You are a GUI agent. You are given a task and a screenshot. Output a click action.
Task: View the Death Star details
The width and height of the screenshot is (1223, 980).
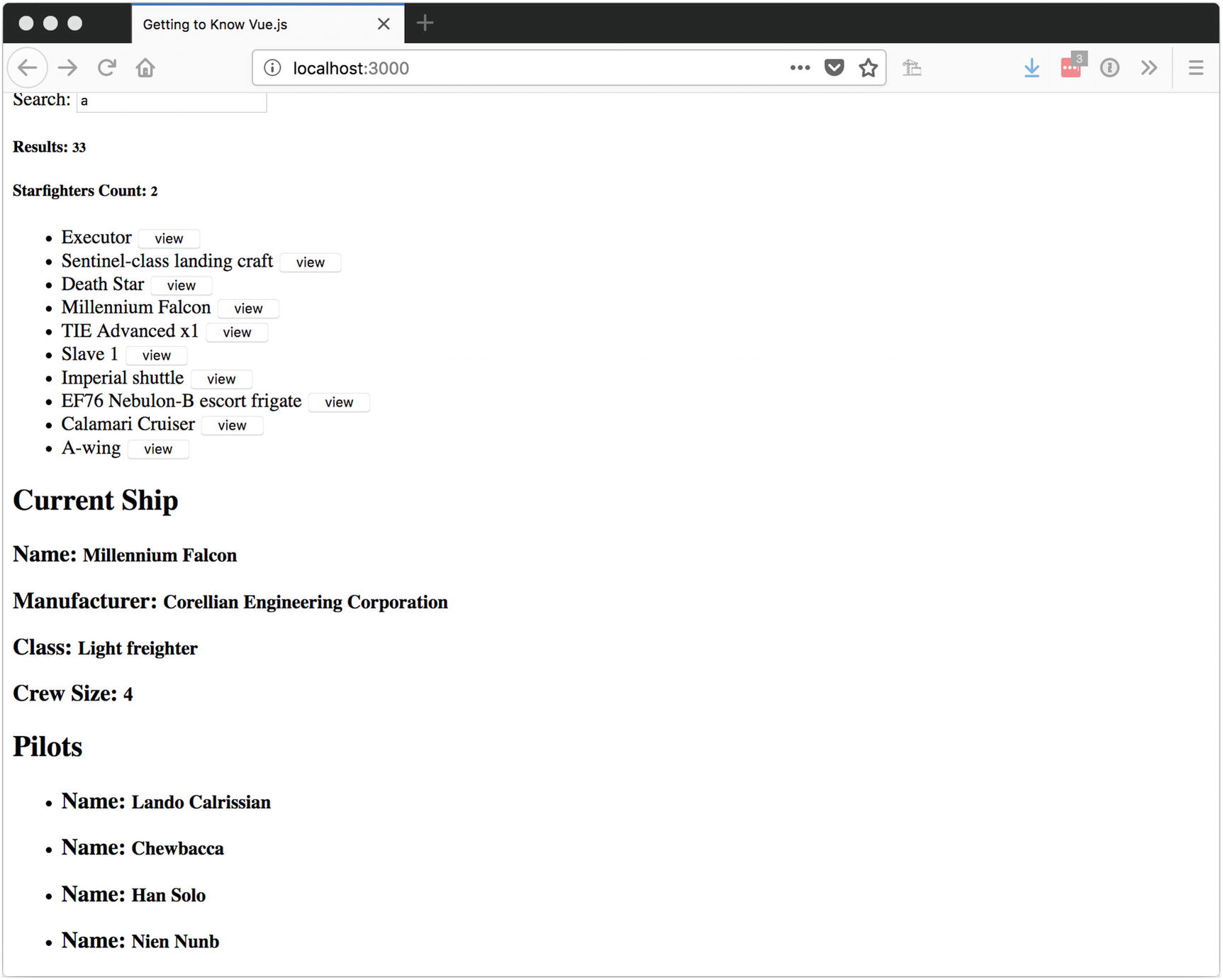182,286
